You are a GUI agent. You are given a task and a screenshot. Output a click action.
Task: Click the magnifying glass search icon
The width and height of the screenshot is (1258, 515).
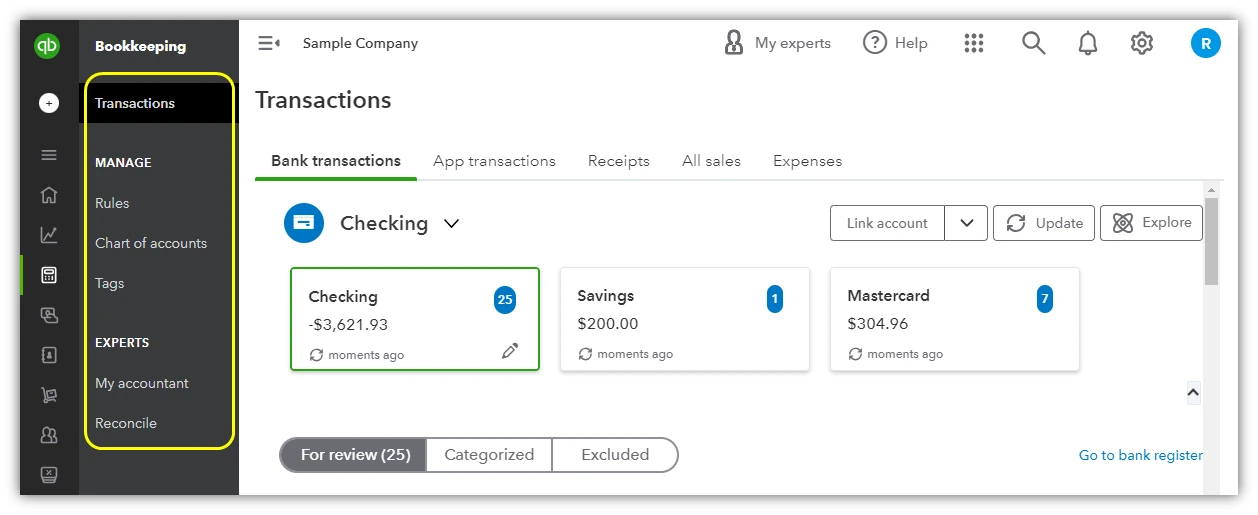1033,43
